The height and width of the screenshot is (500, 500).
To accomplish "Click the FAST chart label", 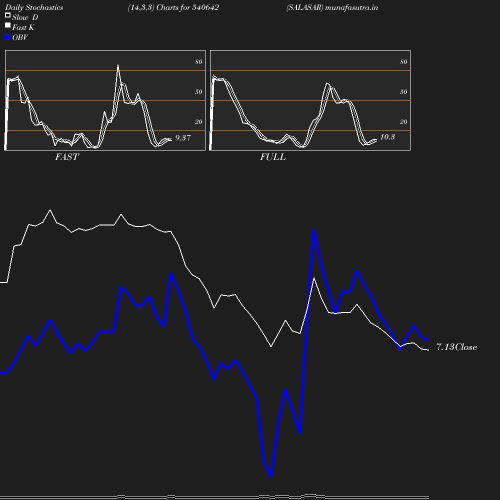I will 67,157.
